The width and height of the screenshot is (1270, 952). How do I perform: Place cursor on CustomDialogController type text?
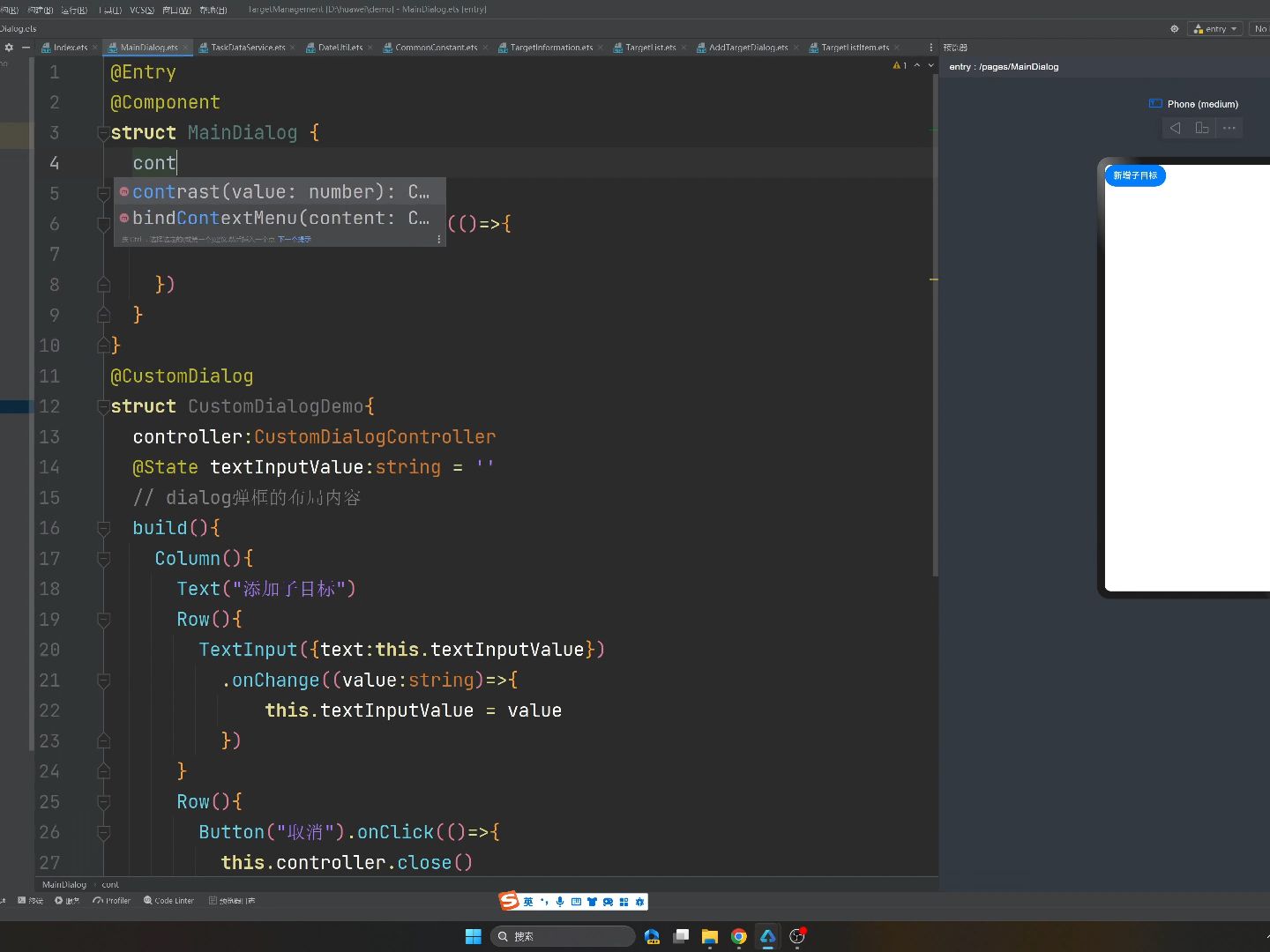pos(375,437)
